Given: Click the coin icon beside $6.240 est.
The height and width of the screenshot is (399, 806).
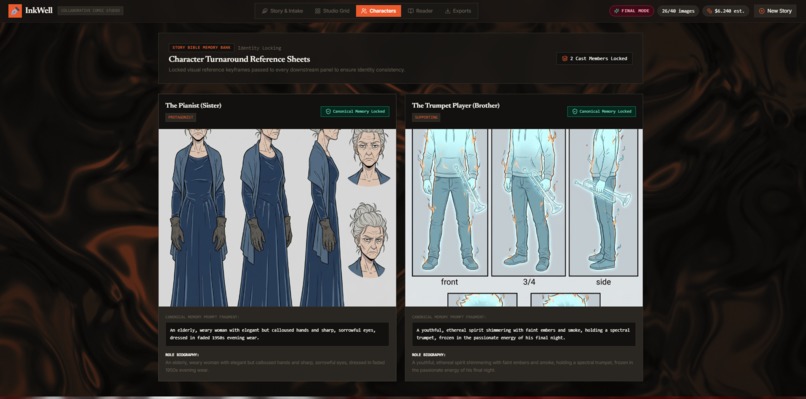Looking at the screenshot, I should (x=709, y=11).
